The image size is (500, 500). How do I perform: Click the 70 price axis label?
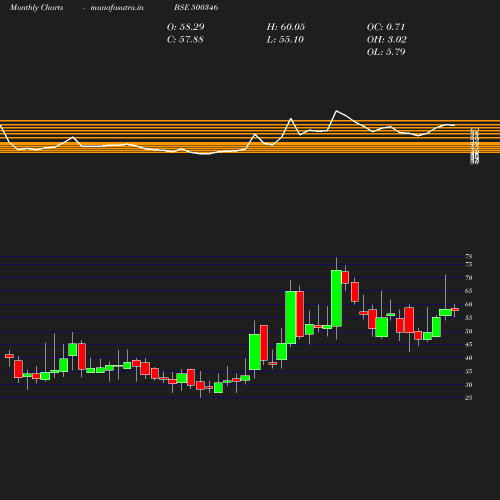(x=469, y=278)
